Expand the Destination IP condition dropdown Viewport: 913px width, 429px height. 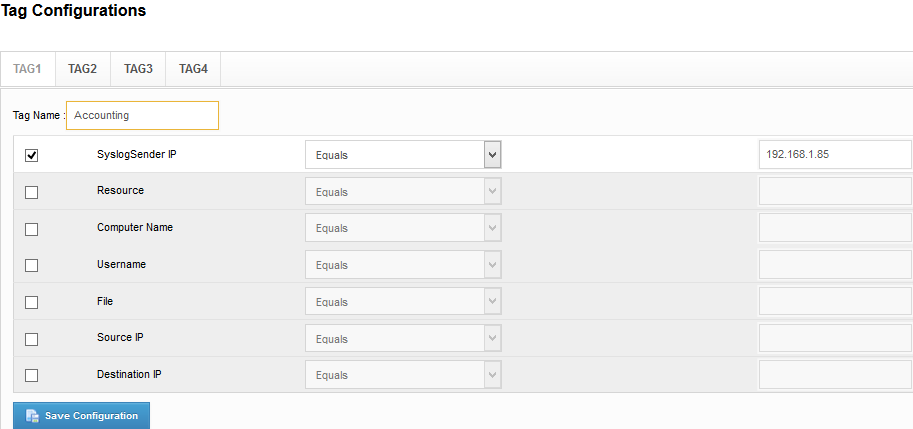(402, 376)
